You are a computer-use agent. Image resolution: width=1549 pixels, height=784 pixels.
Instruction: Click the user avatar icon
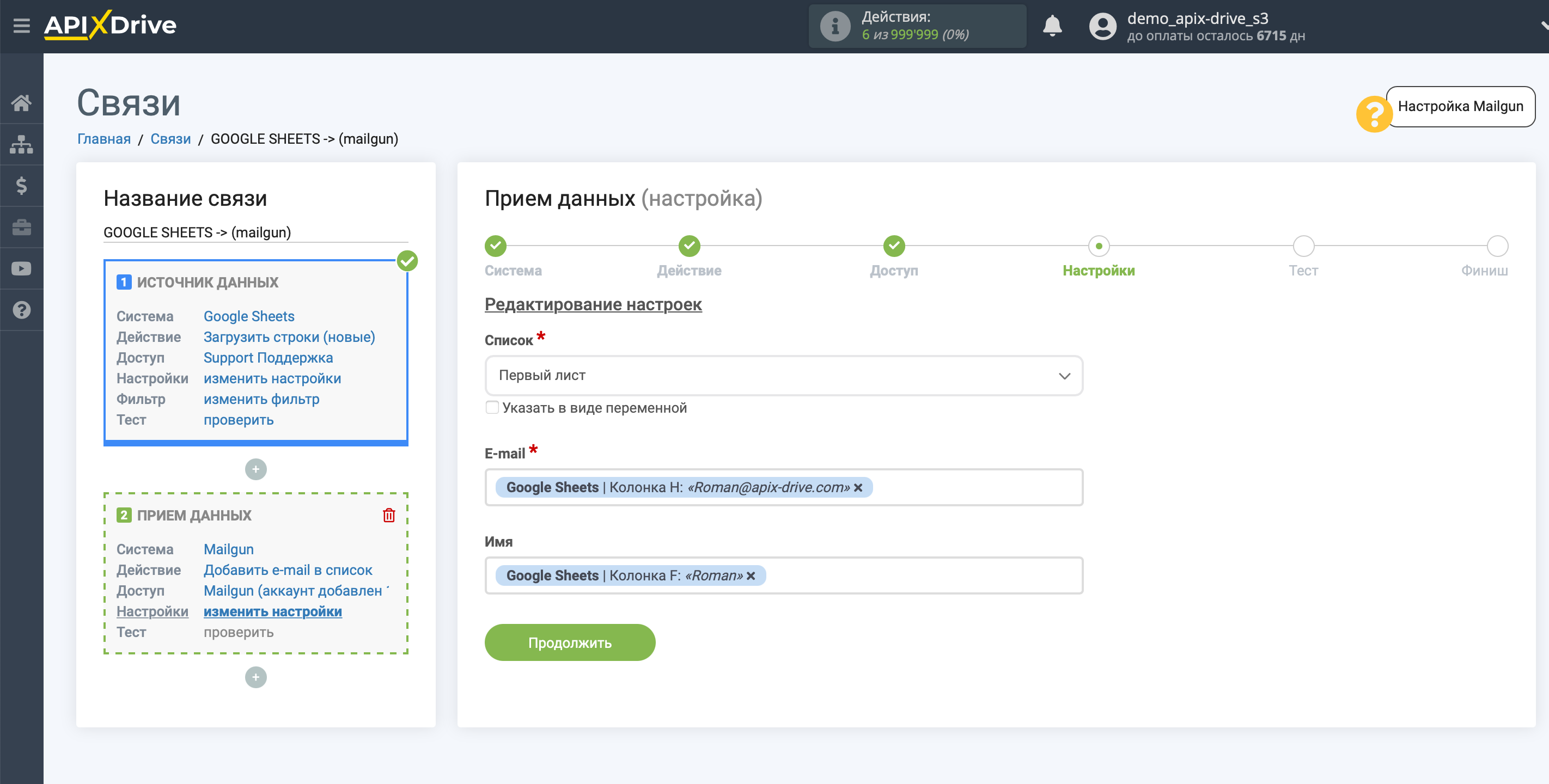click(1102, 27)
